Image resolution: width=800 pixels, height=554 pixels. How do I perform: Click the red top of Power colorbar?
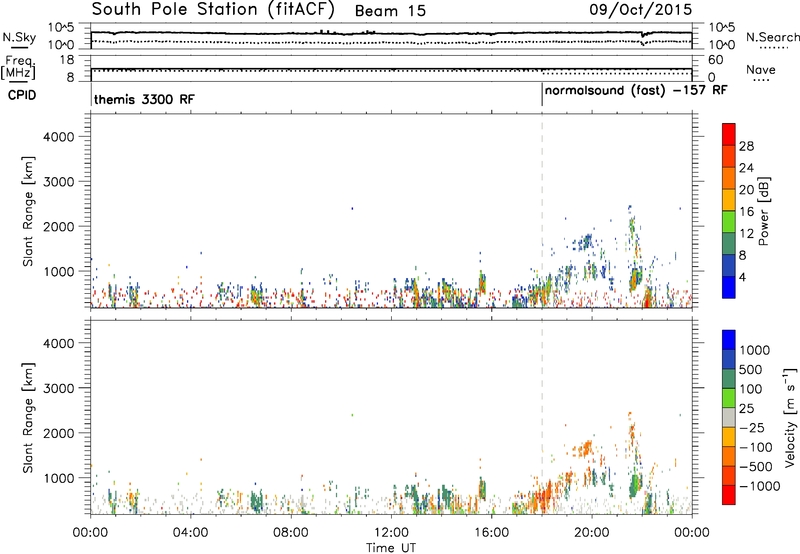tap(729, 134)
